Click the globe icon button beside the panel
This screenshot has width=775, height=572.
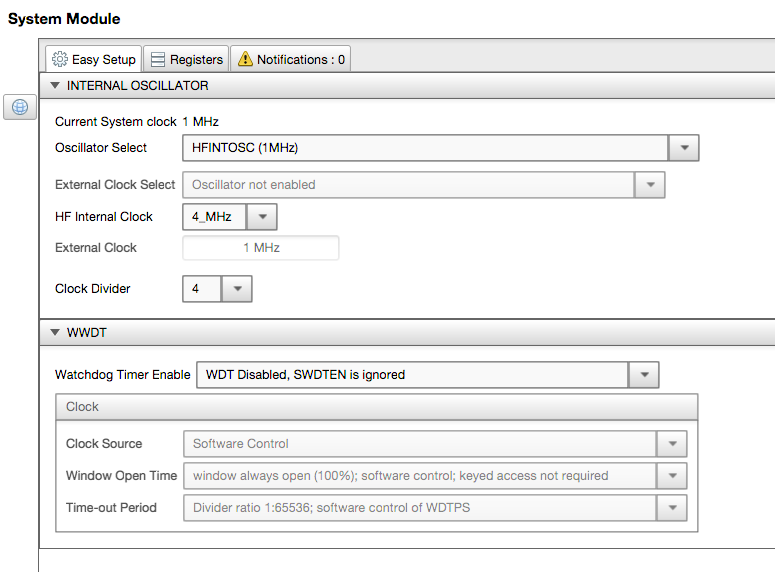(x=20, y=107)
